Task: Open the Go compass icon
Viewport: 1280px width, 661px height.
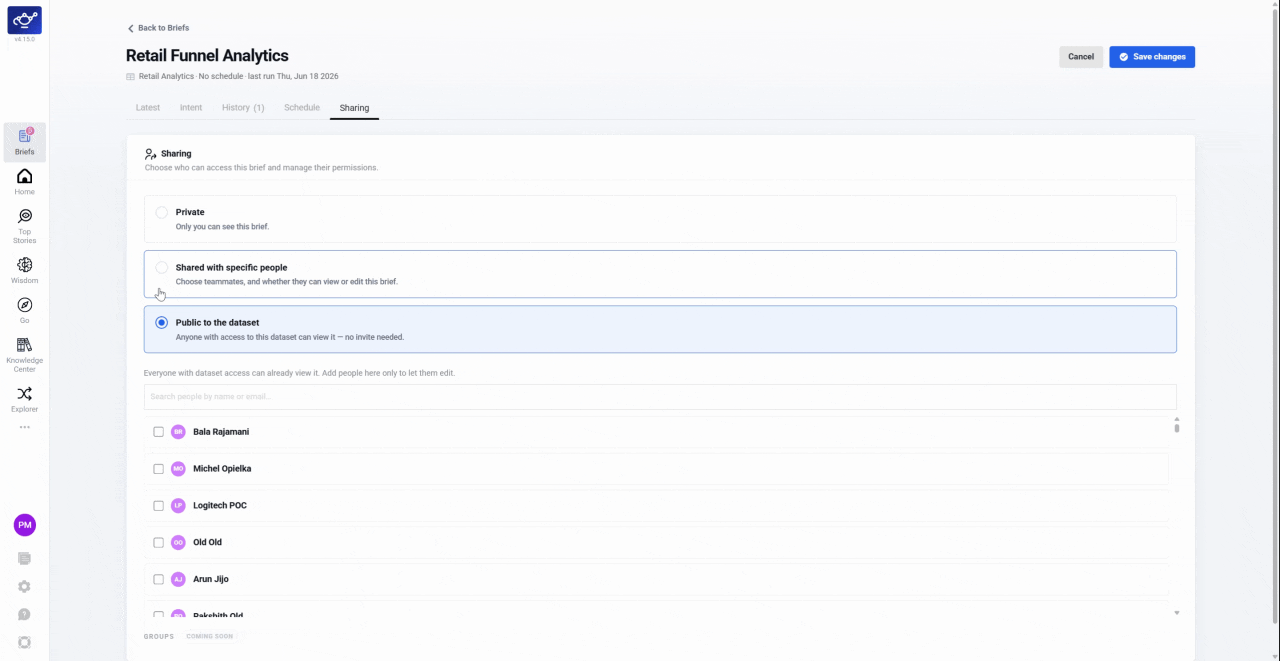Action: click(x=24, y=310)
